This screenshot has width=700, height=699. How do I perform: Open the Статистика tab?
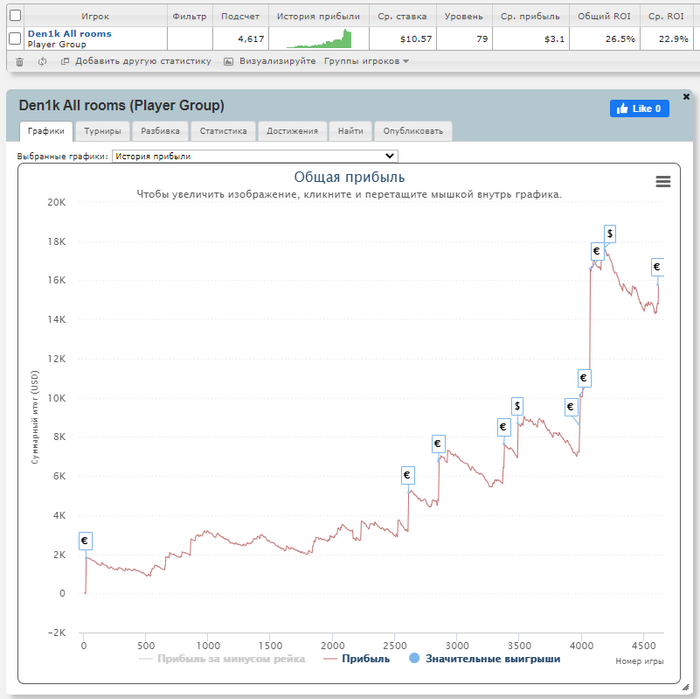(223, 131)
